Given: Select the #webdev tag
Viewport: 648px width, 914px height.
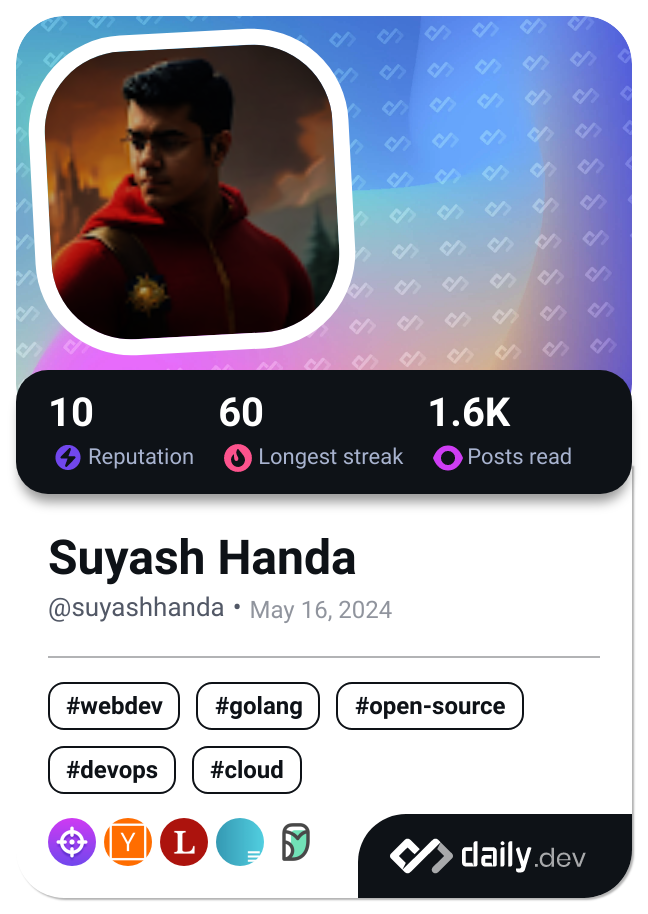Looking at the screenshot, I should [x=114, y=706].
